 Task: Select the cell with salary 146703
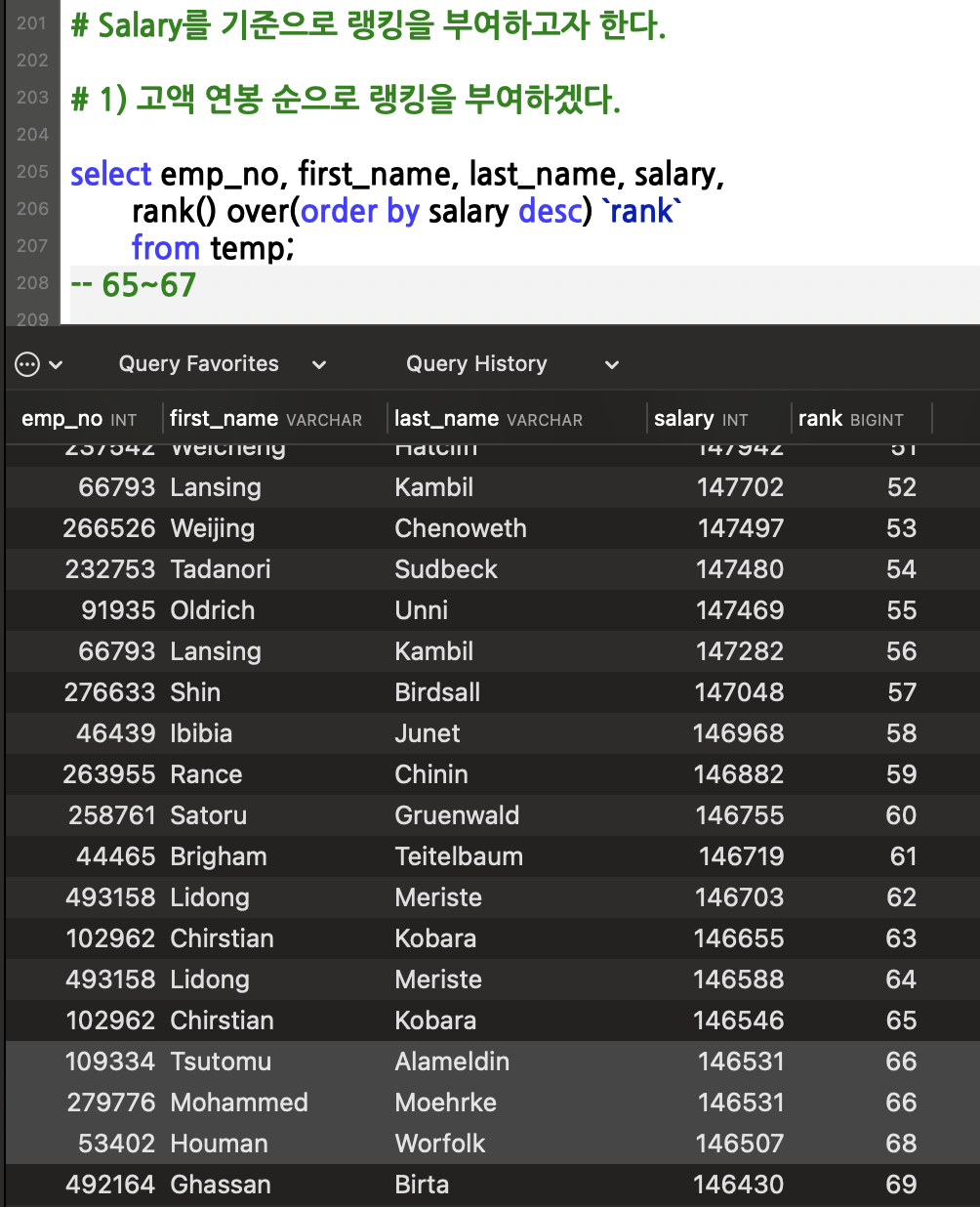(x=739, y=897)
